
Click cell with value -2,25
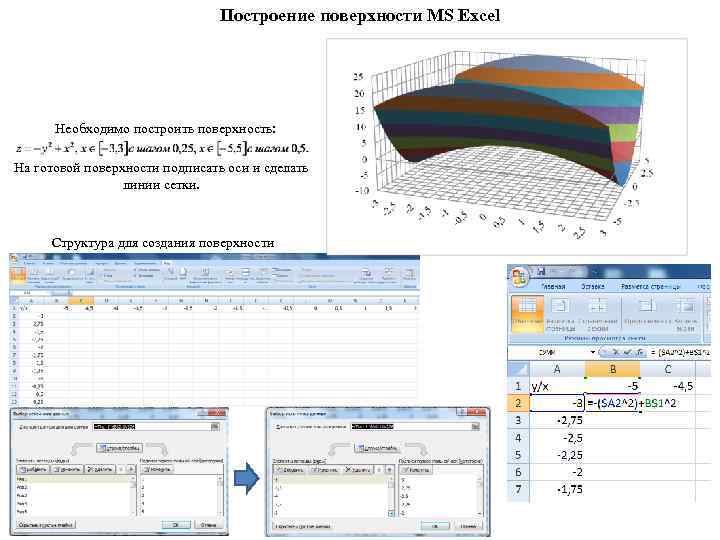coord(557,455)
